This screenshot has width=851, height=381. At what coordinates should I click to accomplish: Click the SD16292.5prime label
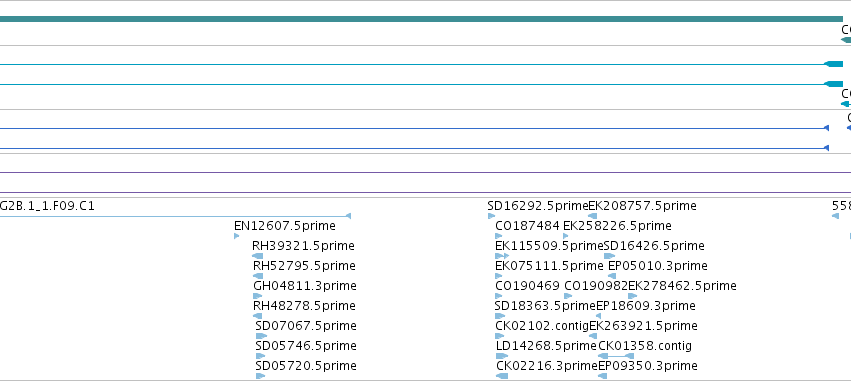tap(538, 206)
